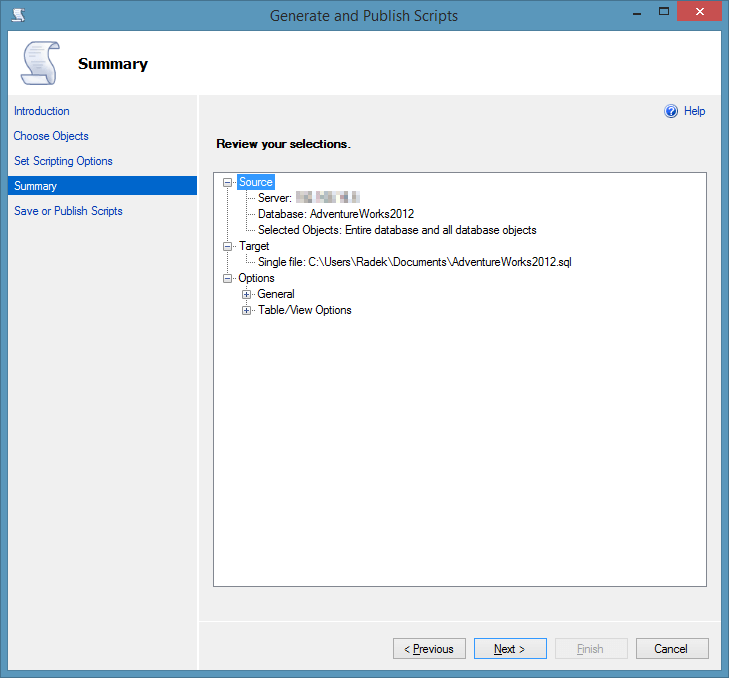Expand the Table/View Options node
Image resolution: width=729 pixels, height=678 pixels.
[246, 310]
